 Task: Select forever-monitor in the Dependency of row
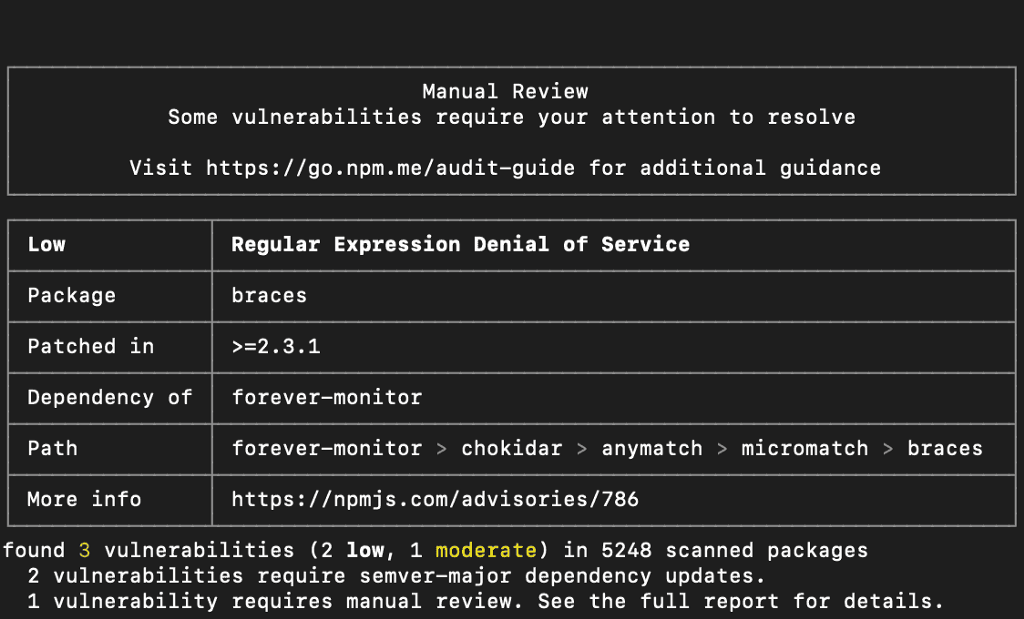(x=327, y=398)
